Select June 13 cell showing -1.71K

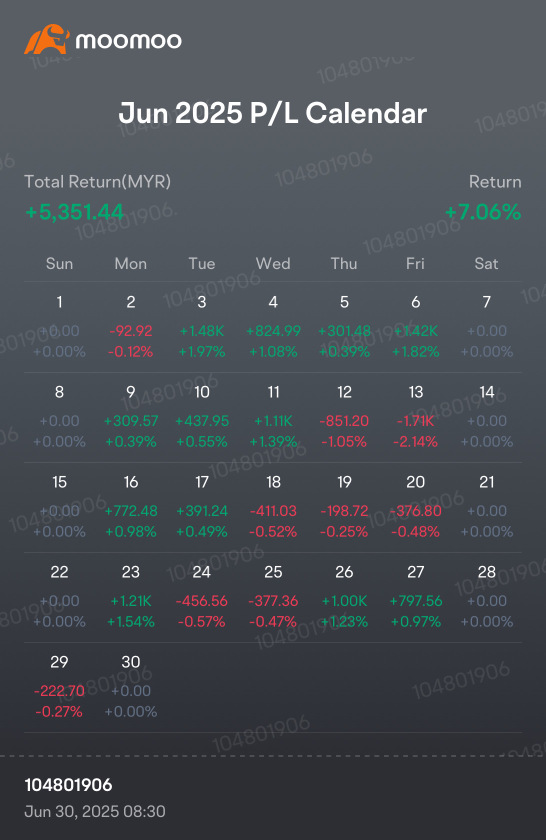(415, 417)
